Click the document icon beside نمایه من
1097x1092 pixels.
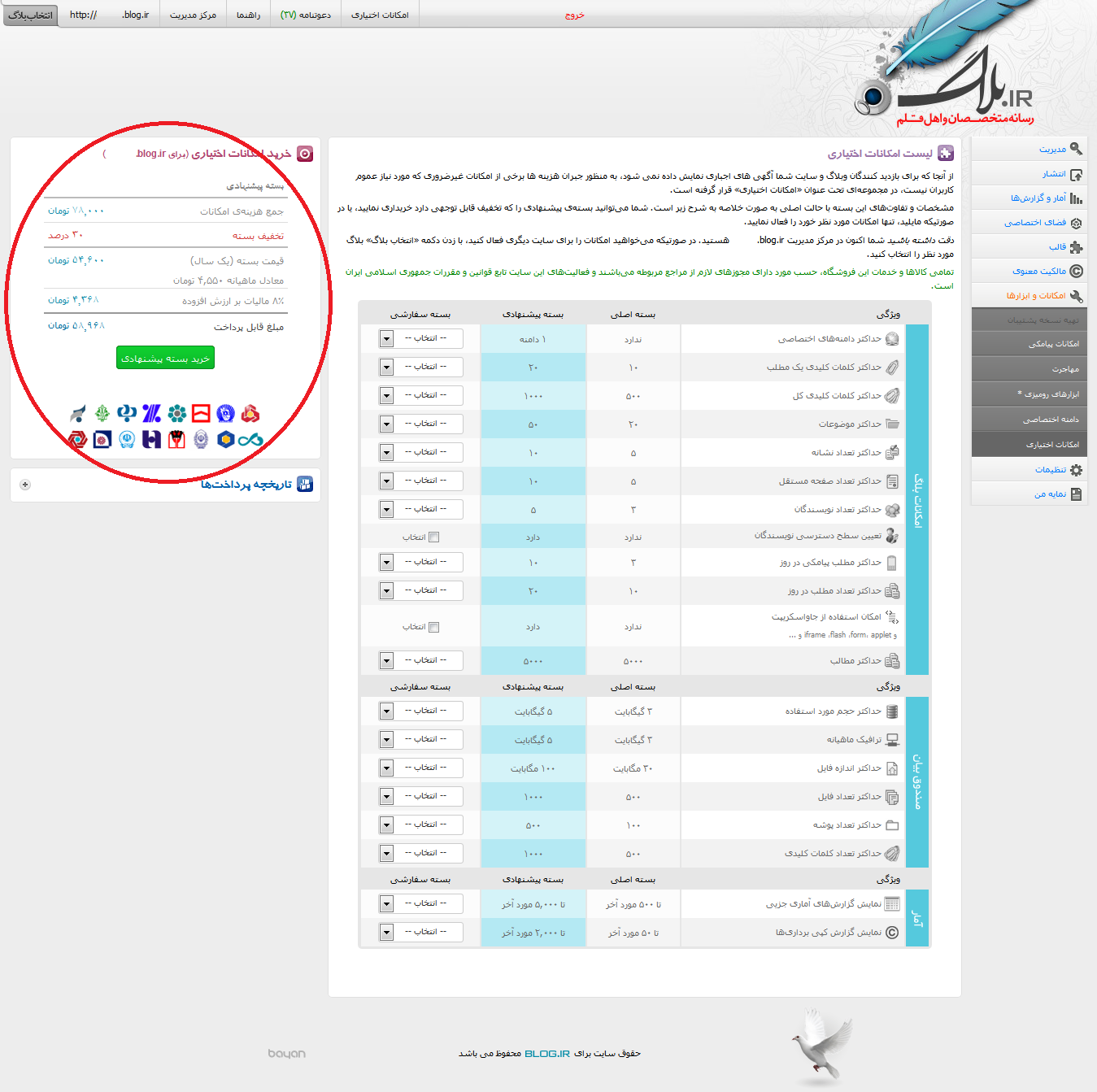click(x=1076, y=494)
